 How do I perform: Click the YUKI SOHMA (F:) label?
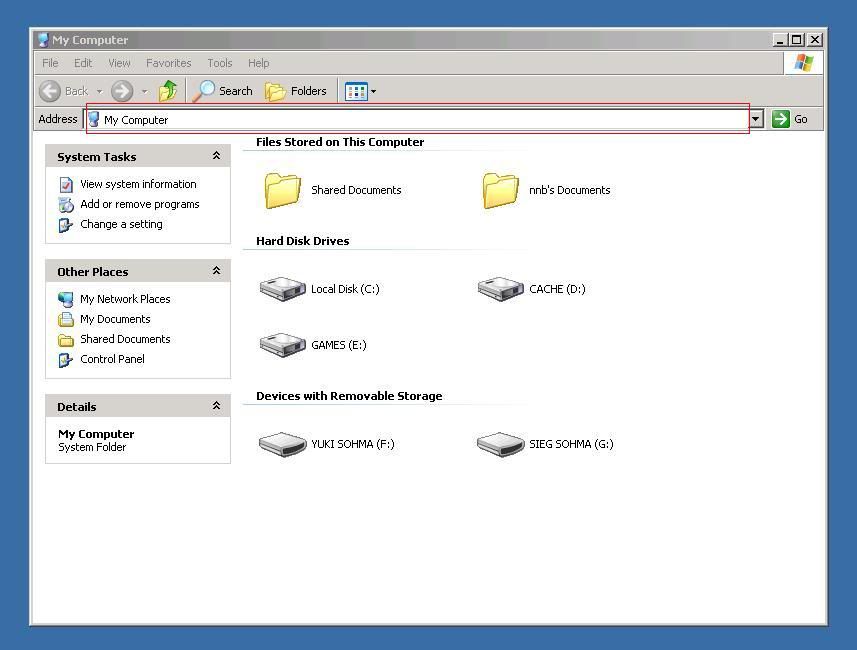(353, 444)
